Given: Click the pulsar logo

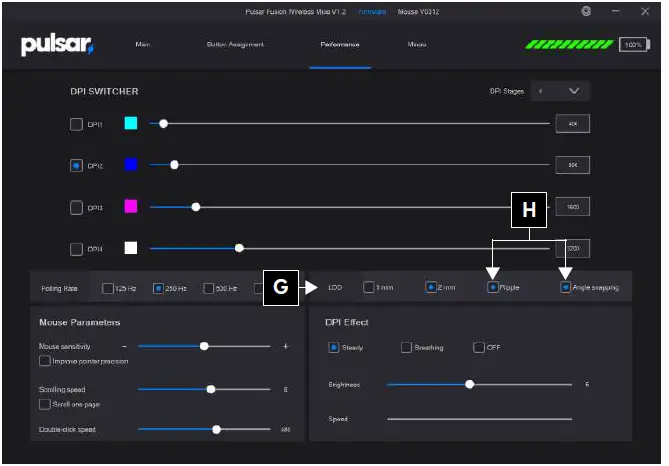Looking at the screenshot, I should [58, 45].
